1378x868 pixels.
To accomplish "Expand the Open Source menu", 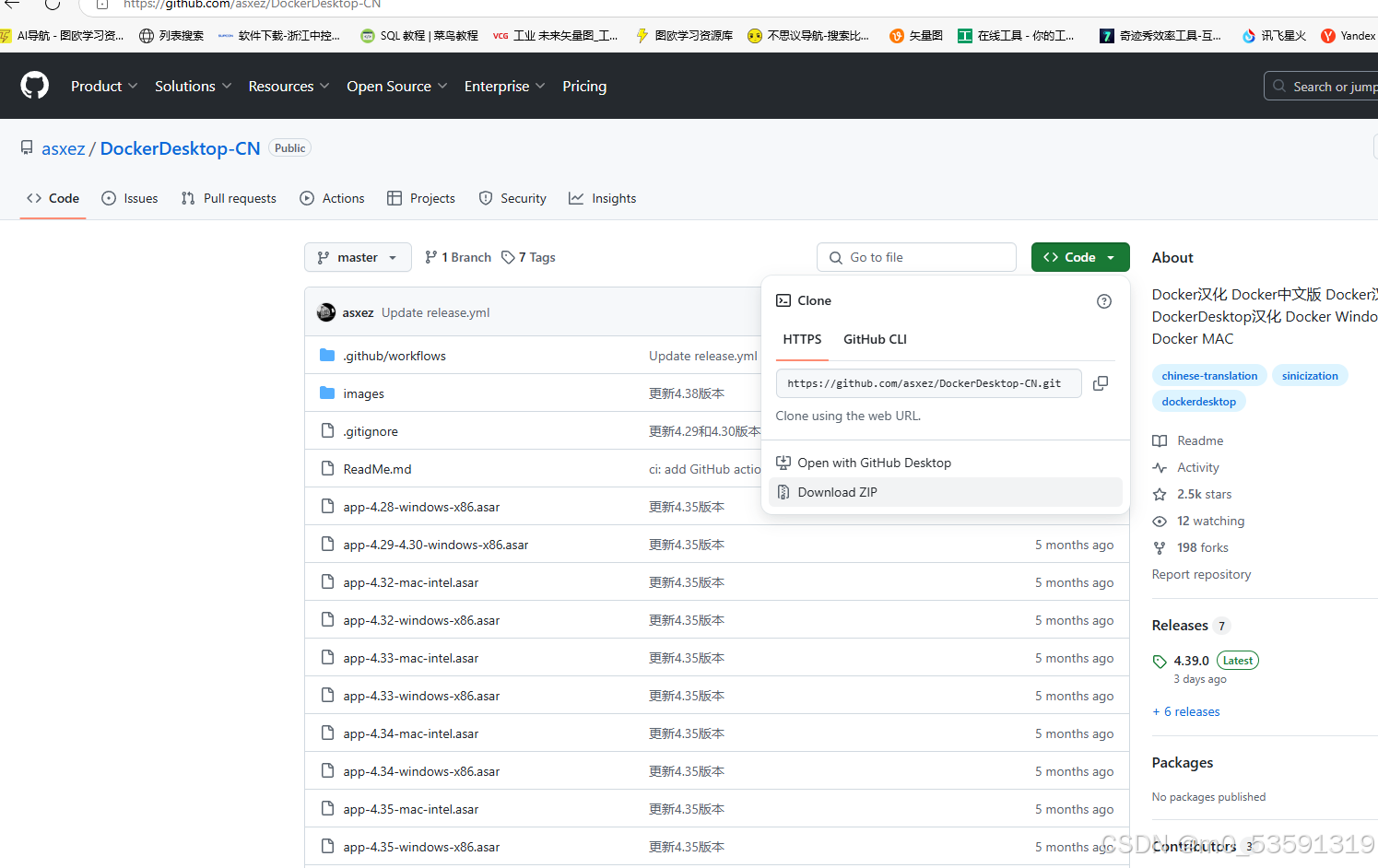I will click(397, 86).
